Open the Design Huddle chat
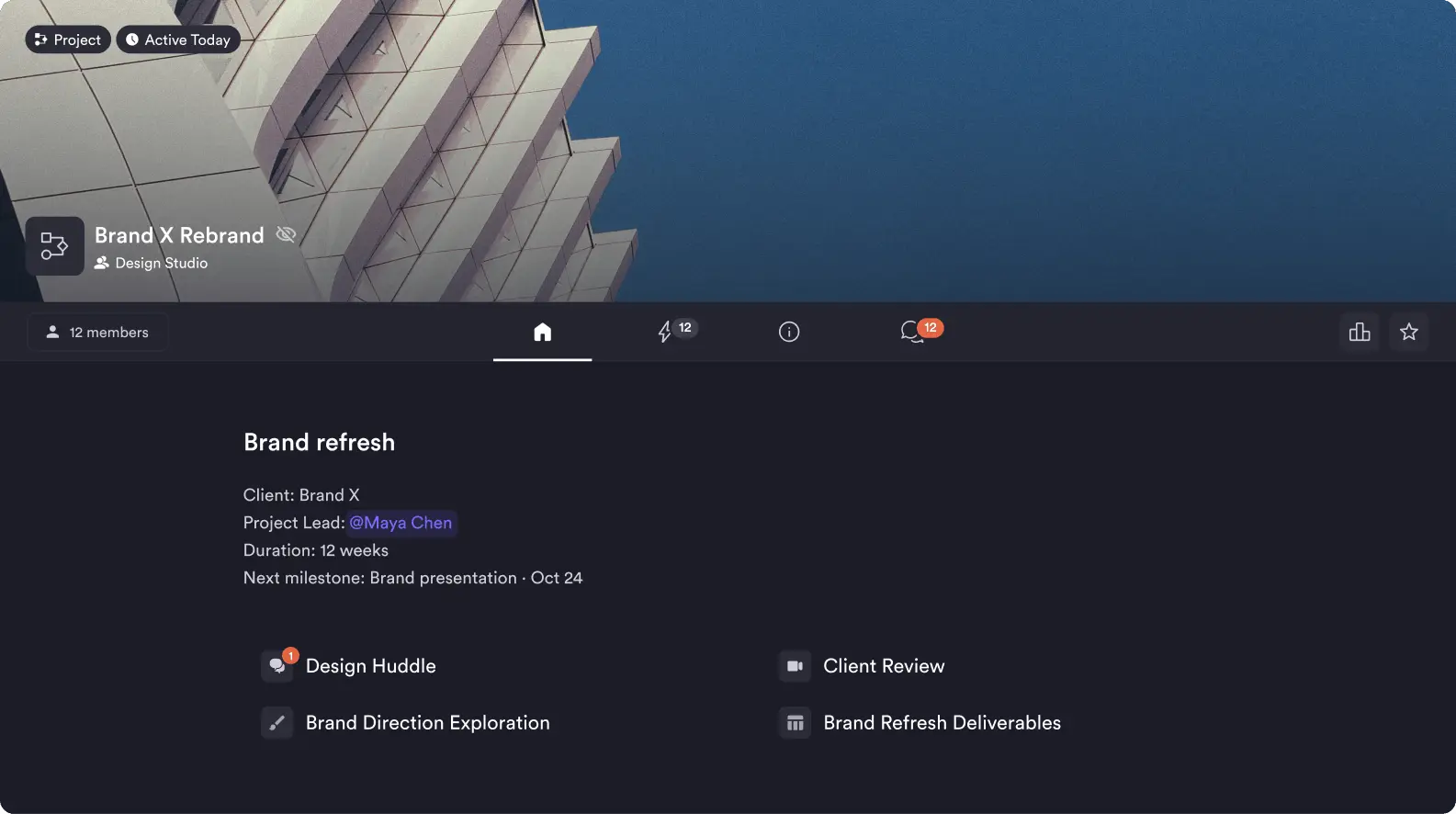Image resolution: width=1456 pixels, height=814 pixels. (371, 666)
